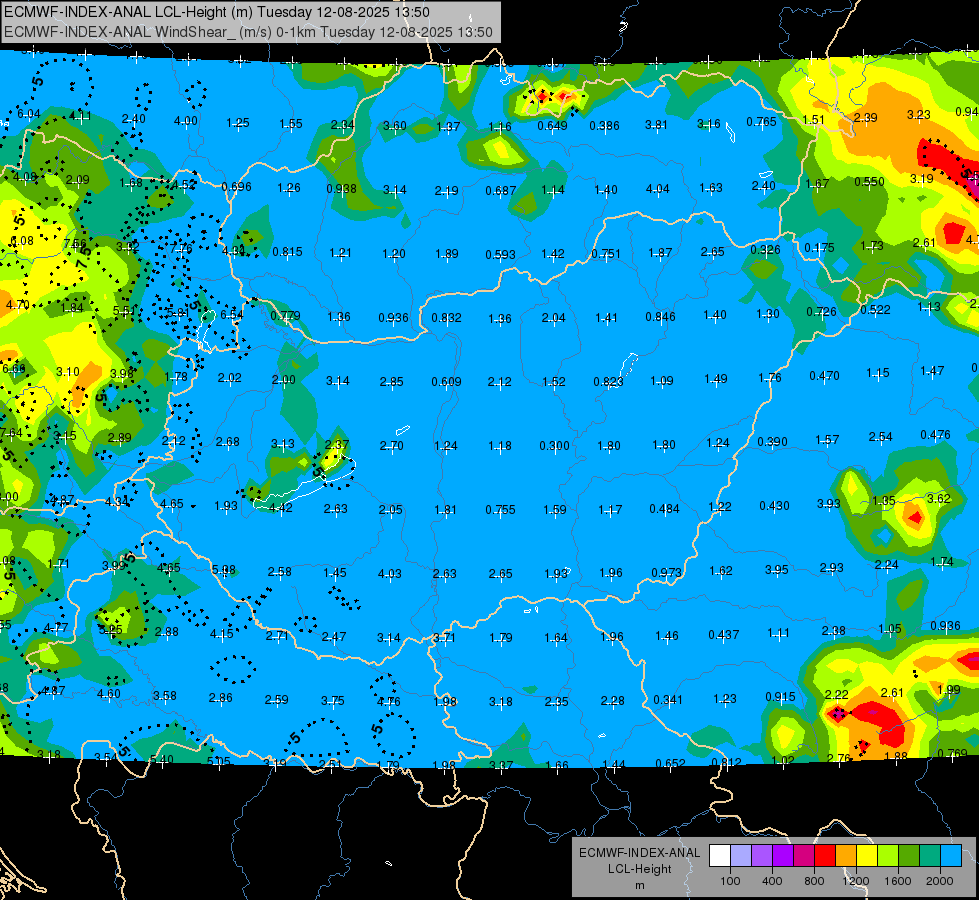Click the legend scale value 1600

[898, 881]
